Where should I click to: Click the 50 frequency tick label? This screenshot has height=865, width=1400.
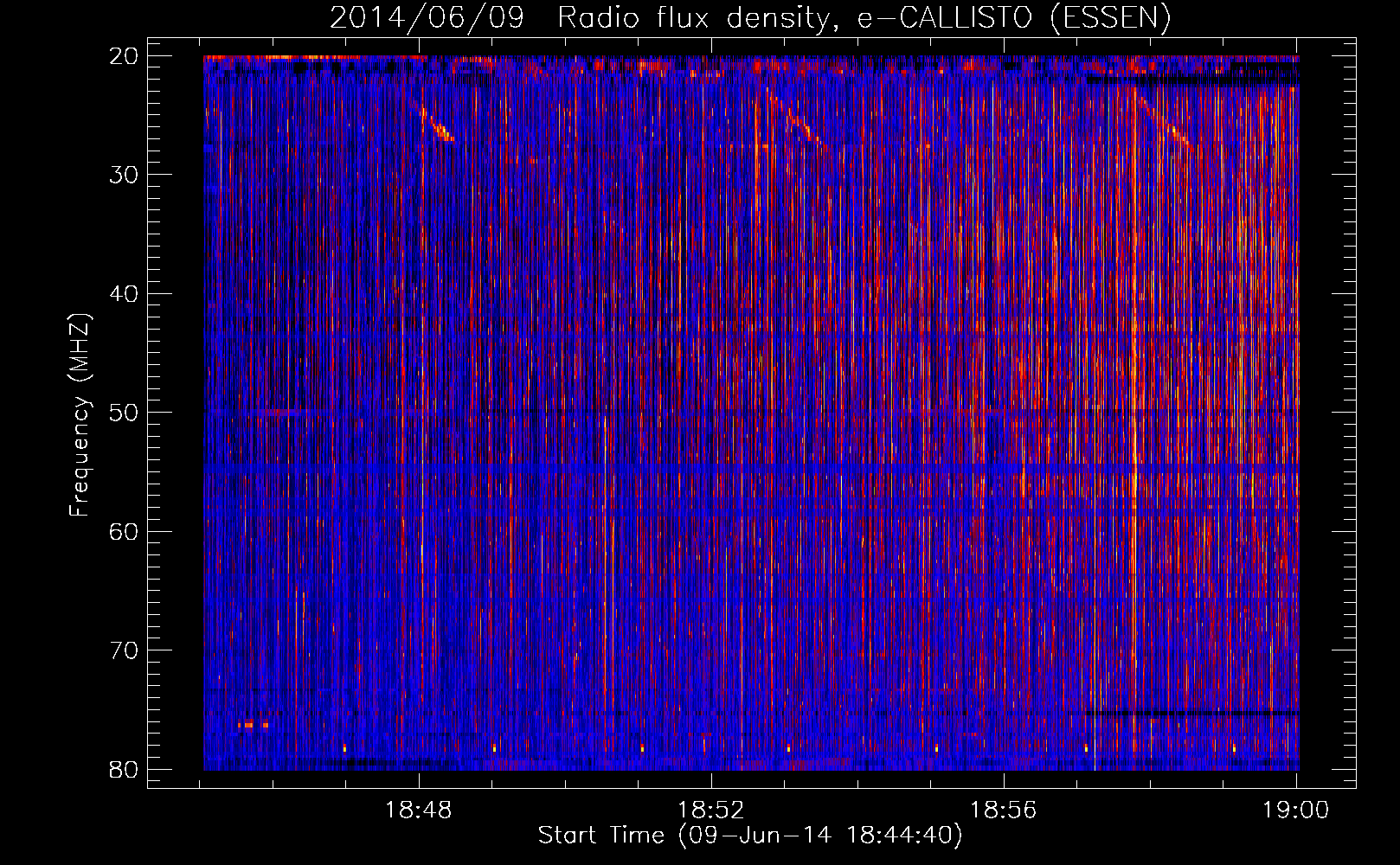point(124,413)
